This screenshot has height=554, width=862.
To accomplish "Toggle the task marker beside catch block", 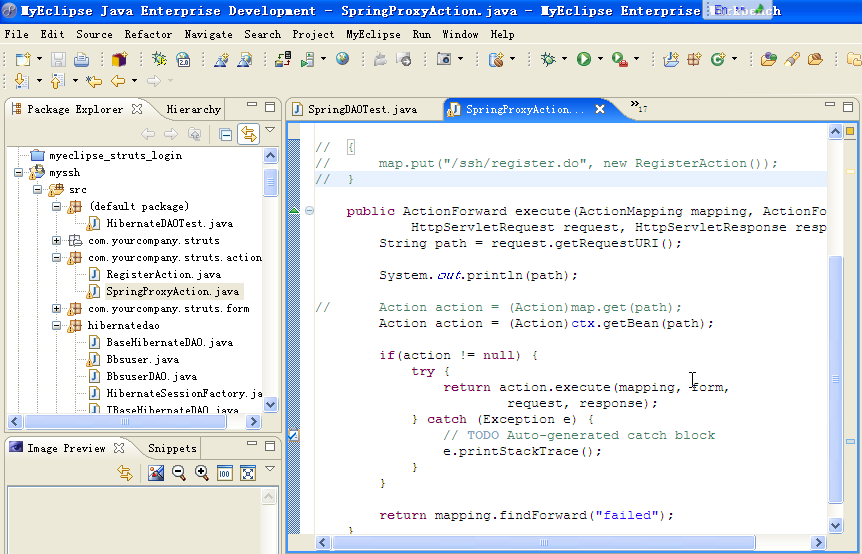I will pos(294,435).
